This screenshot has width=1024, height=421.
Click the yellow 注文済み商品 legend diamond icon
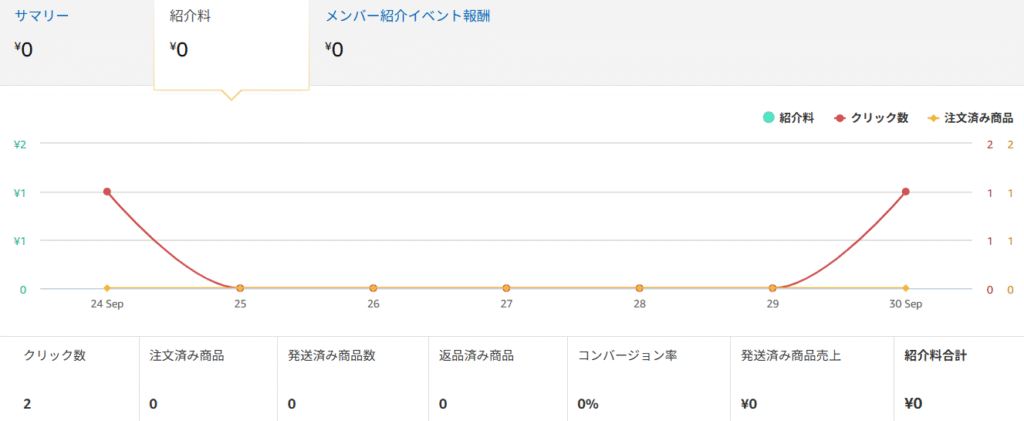tap(932, 118)
